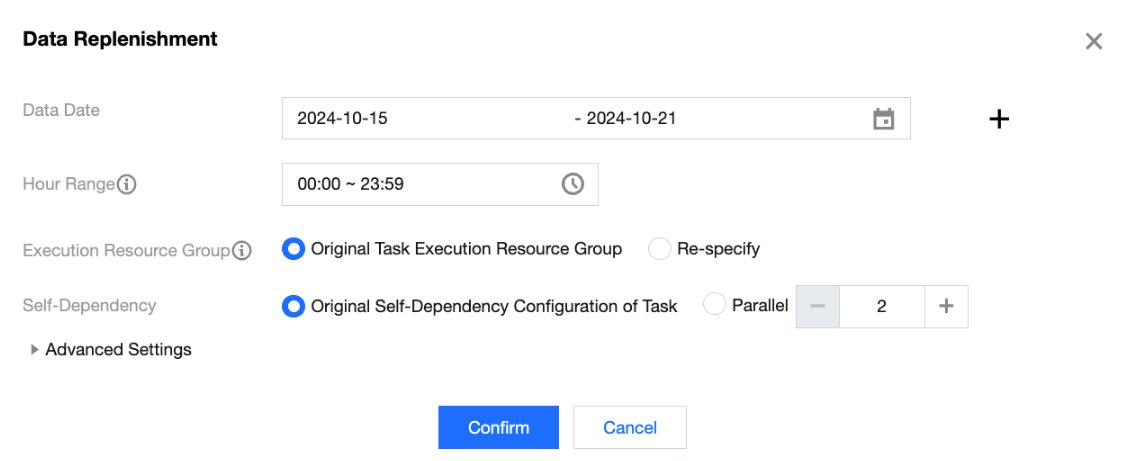Click the start date 2024-10-15
This screenshot has height=461, width=1130.
coord(343,118)
